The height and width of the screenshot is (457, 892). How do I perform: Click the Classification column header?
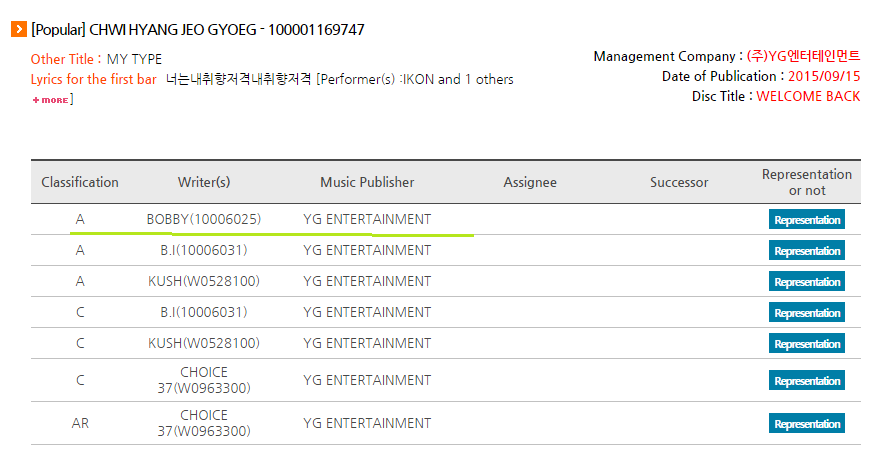[80, 182]
